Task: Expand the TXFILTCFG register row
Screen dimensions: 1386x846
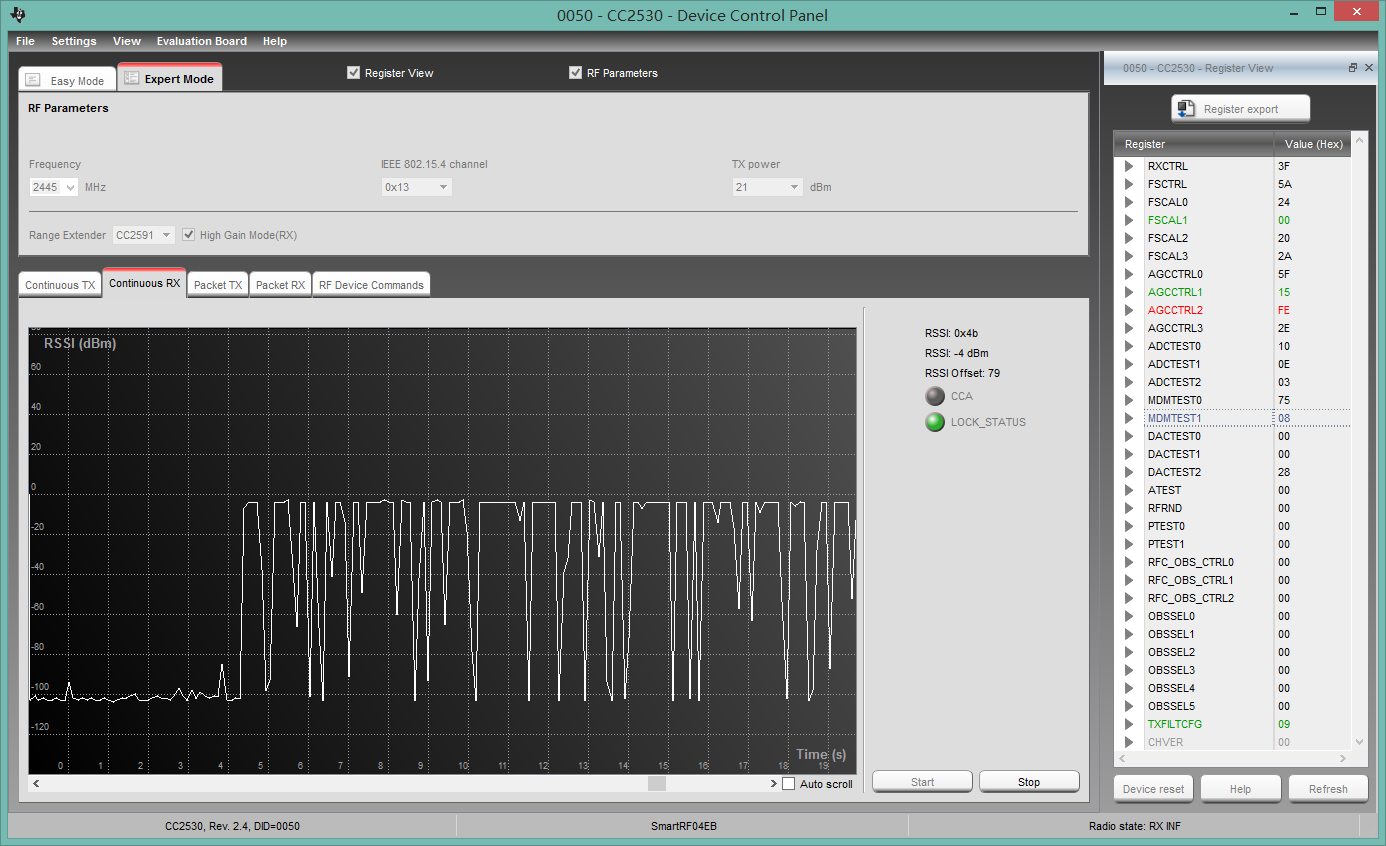Action: [1129, 724]
